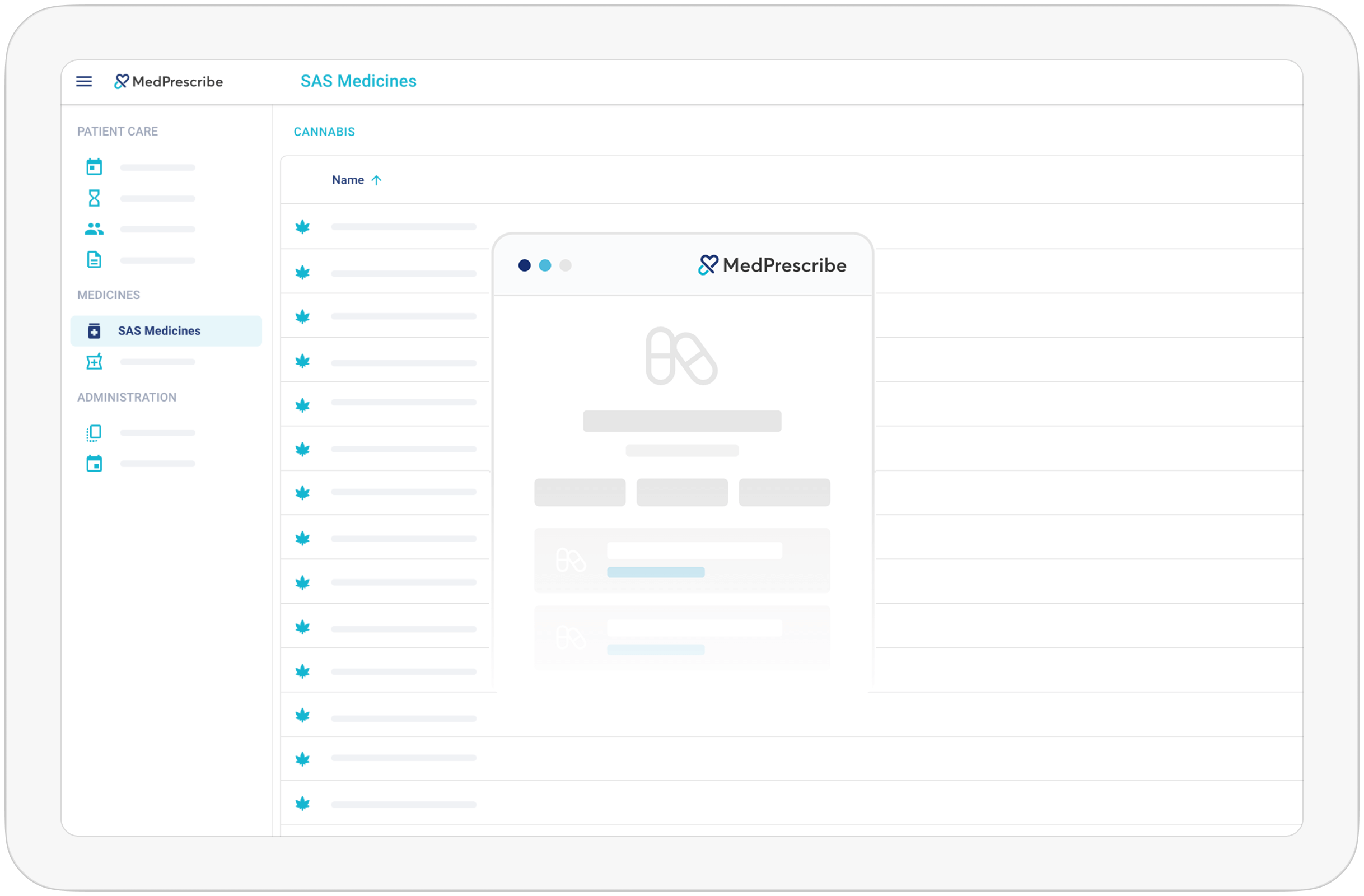Select the first medicine card in popup
Image resolution: width=1364 pixels, height=896 pixels.
(x=681, y=560)
